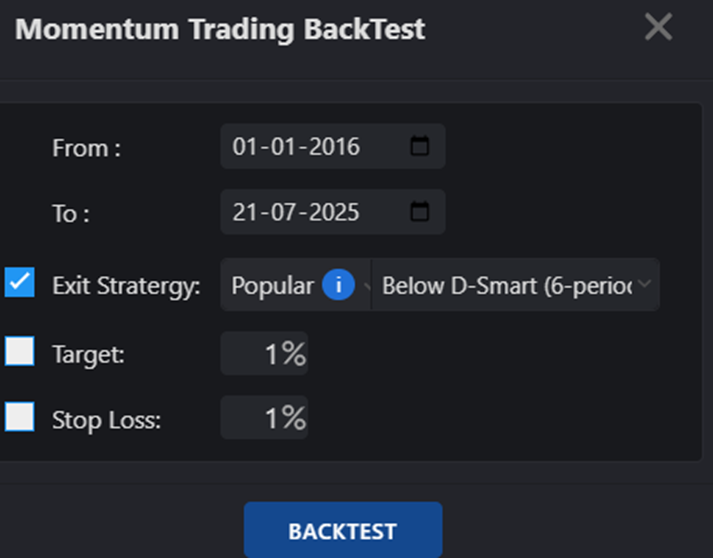Select the year 2016 in From date
This screenshot has height=558, width=713.
pyautogui.click(x=334, y=146)
